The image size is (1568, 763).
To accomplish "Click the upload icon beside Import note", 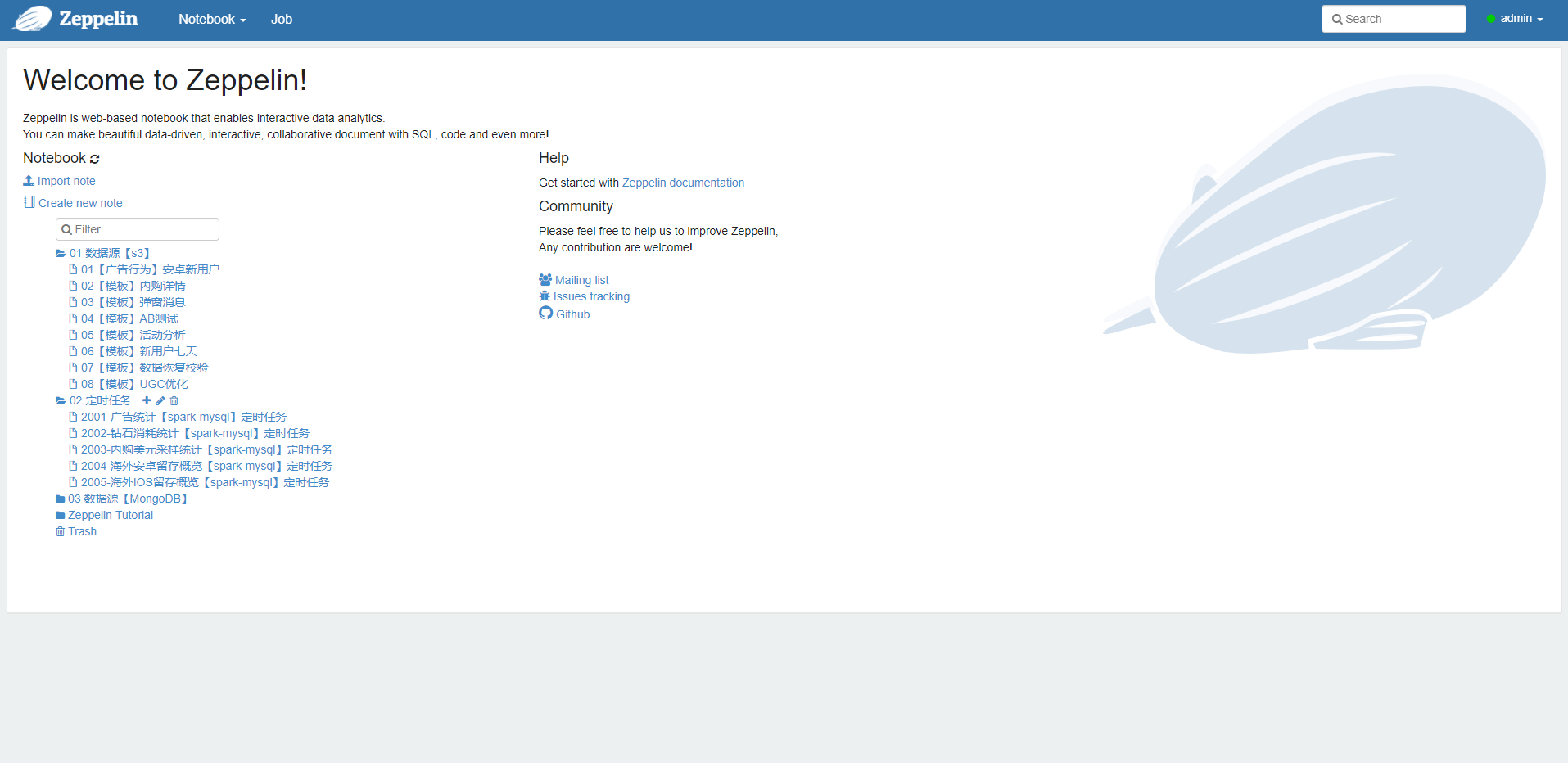I will tap(29, 181).
